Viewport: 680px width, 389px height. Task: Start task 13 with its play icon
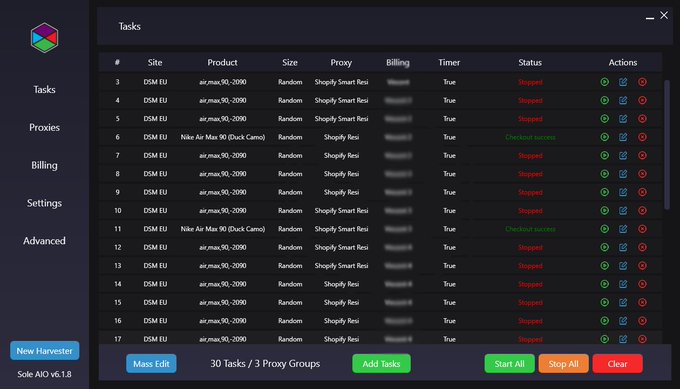click(x=605, y=265)
